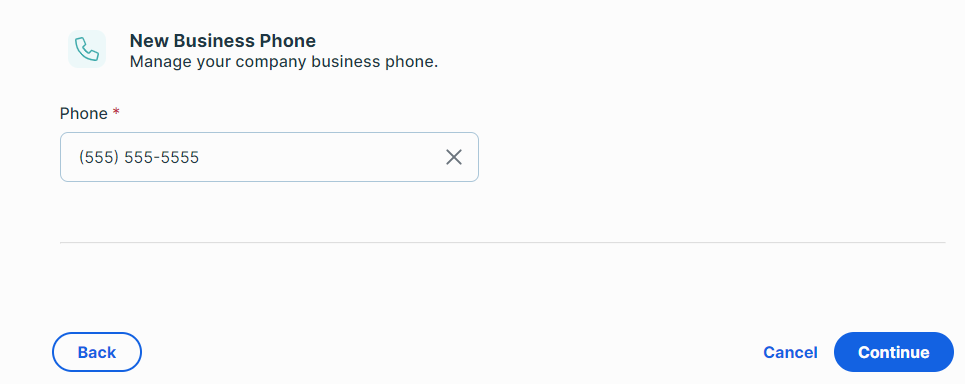Click the New Business Phone heading
The width and height of the screenshot is (965, 384).
coord(223,41)
